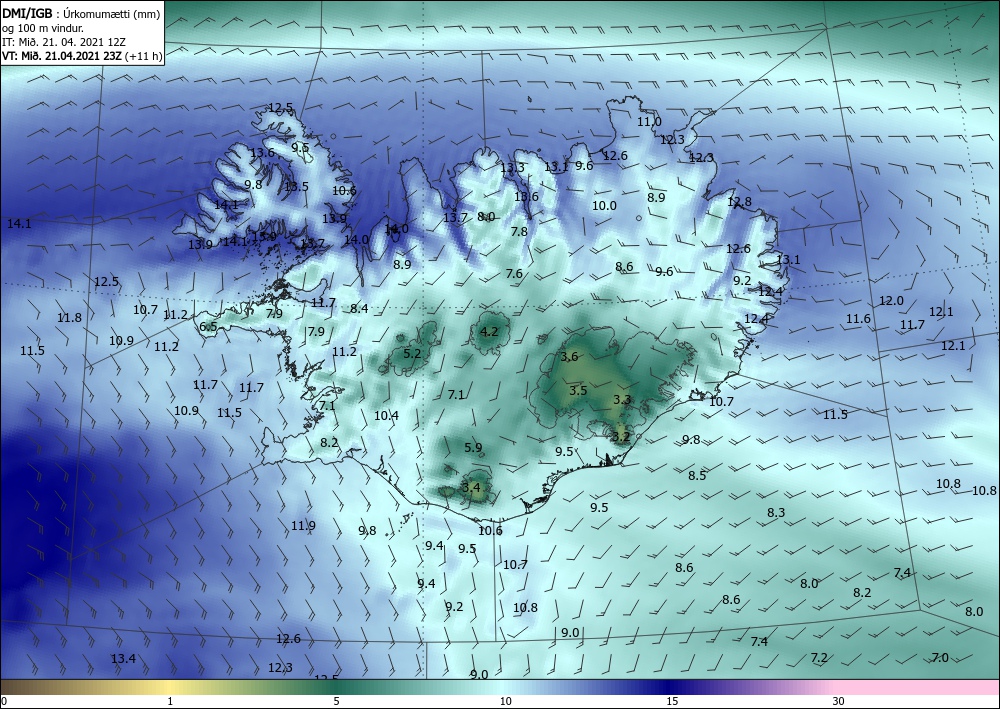Click the 10 label on the color scale
The width and height of the screenshot is (1000, 709).
click(x=505, y=701)
